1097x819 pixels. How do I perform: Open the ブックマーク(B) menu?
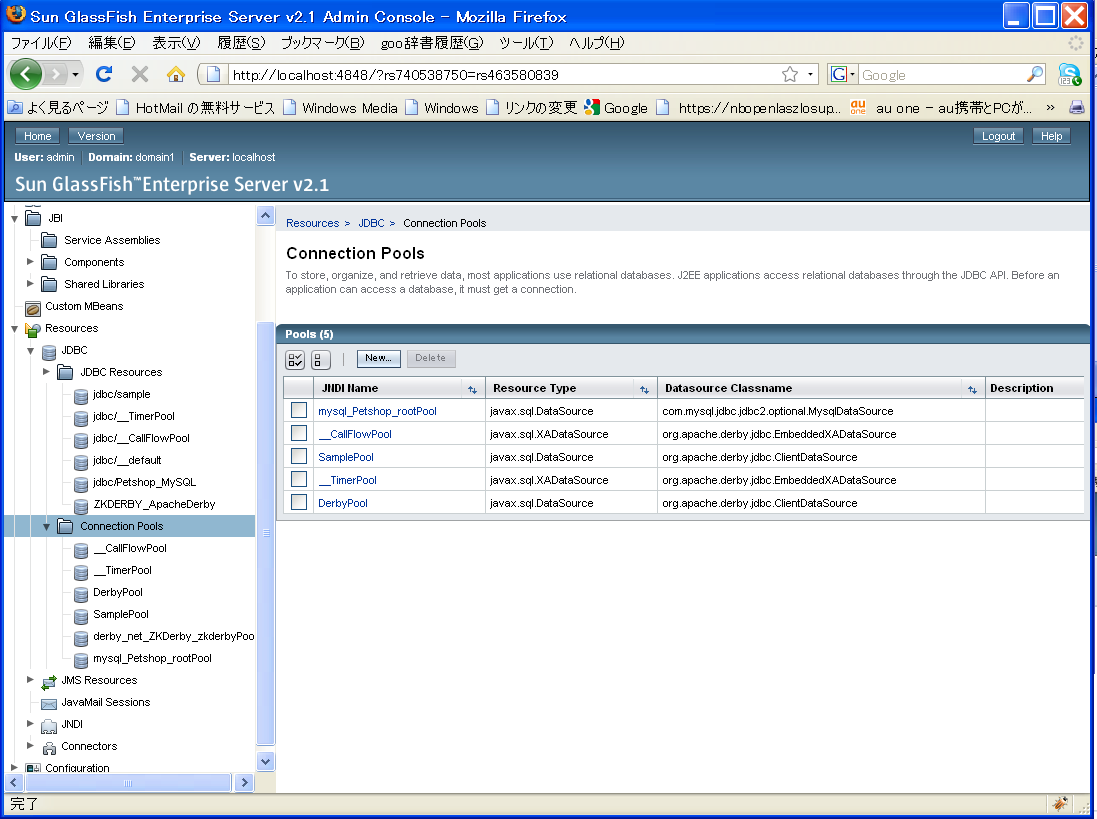323,43
